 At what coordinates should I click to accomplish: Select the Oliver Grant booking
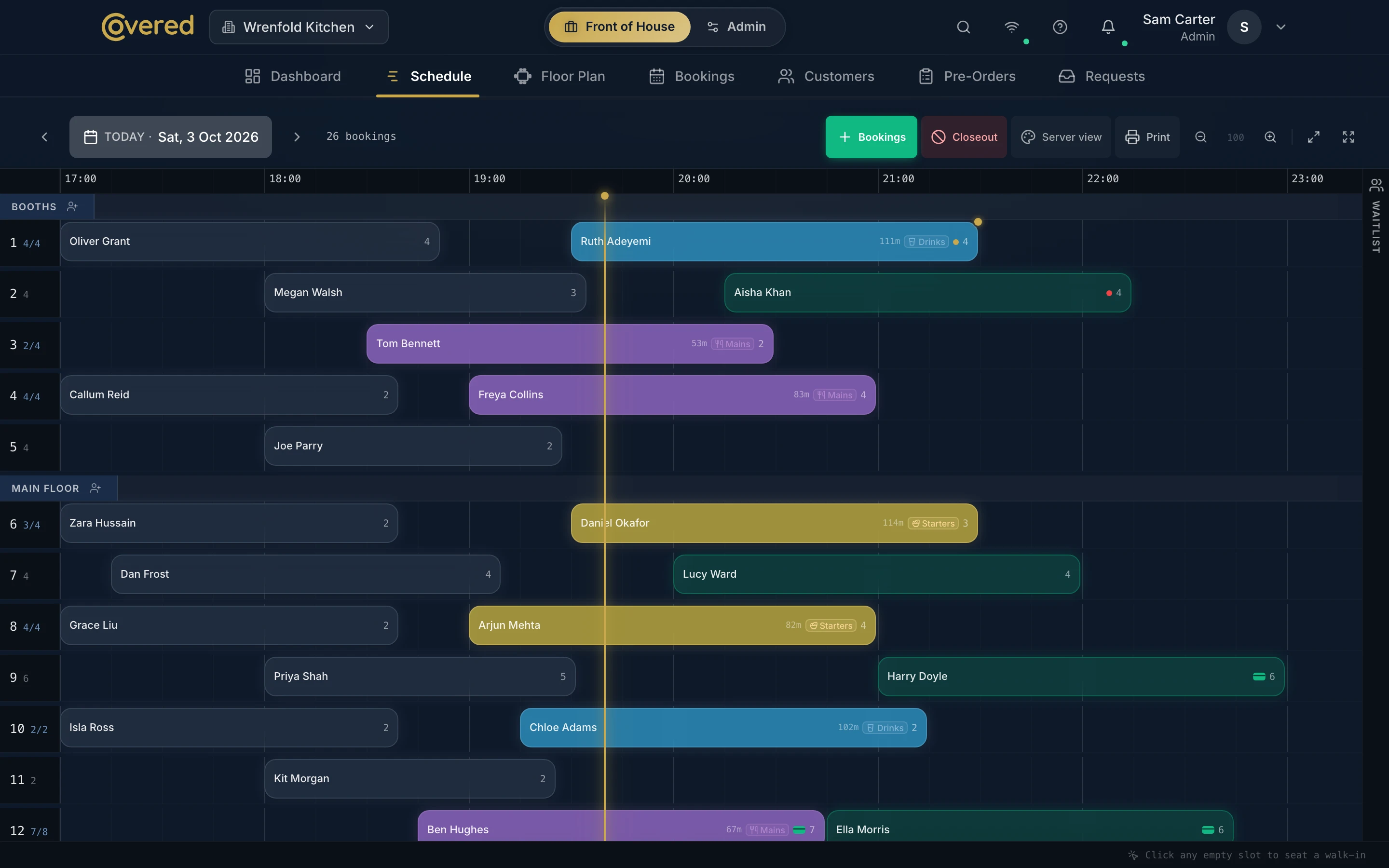coord(250,242)
